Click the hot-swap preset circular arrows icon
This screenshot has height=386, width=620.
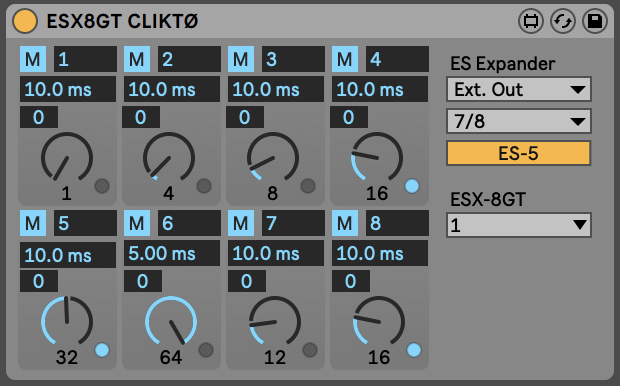pyautogui.click(x=563, y=21)
